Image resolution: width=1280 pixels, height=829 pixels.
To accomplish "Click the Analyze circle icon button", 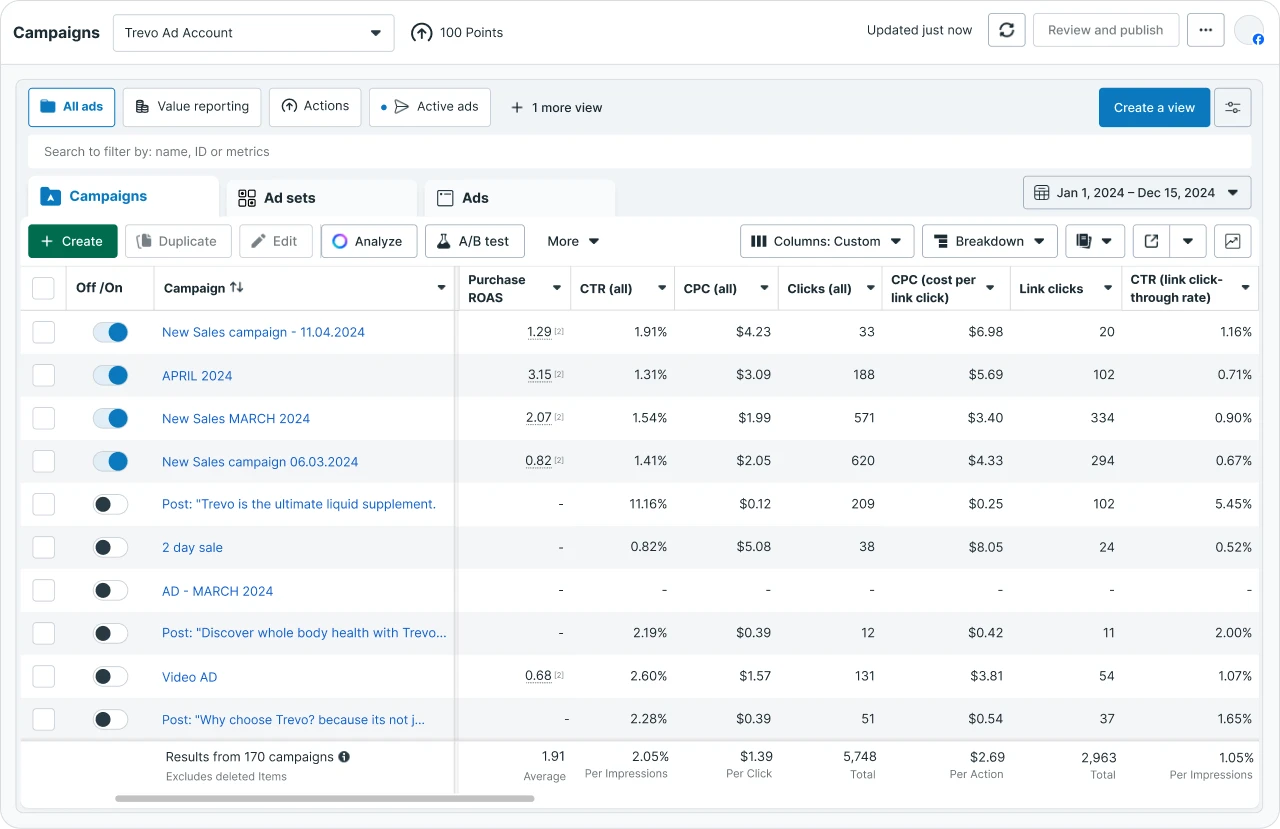I will pyautogui.click(x=369, y=241).
